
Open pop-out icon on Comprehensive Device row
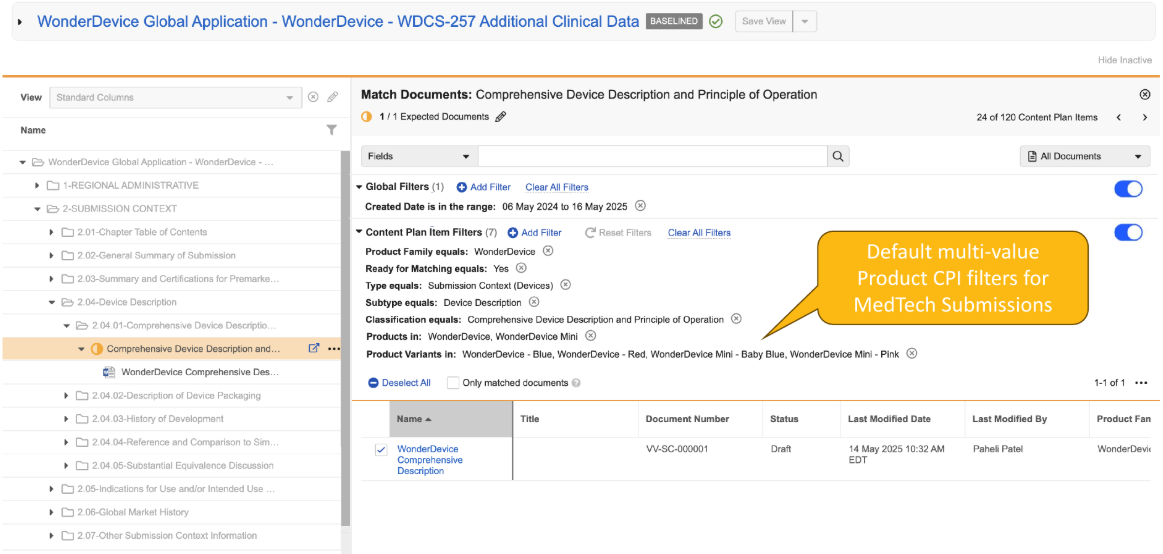[x=314, y=349]
